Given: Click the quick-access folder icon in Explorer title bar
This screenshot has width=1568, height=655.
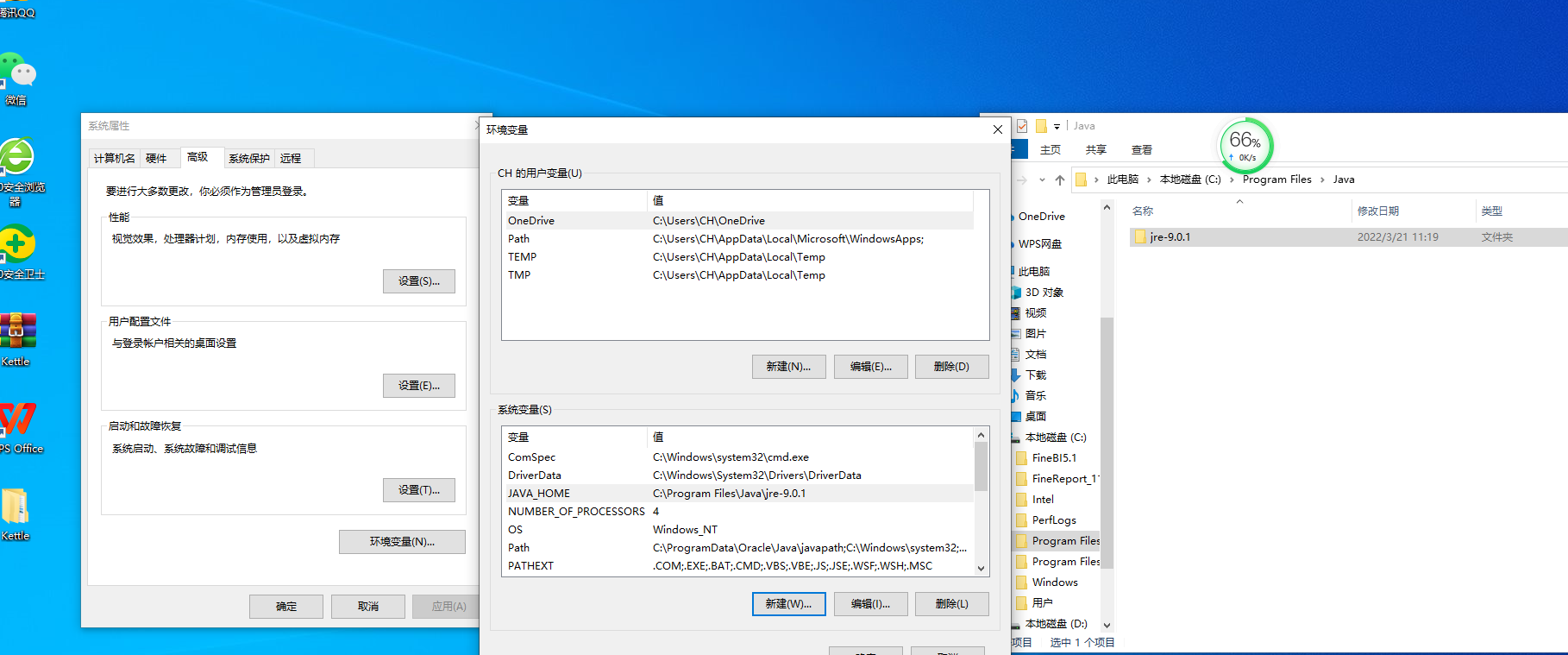Looking at the screenshot, I should [1041, 126].
